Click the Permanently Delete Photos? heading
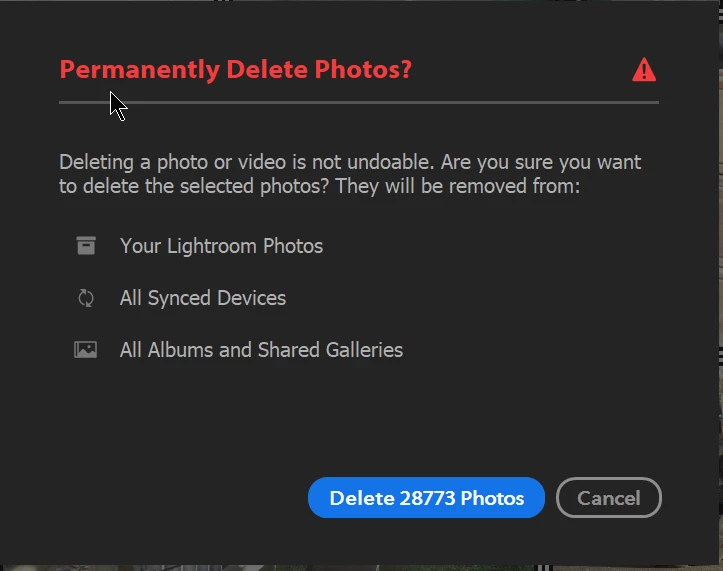 pos(235,70)
